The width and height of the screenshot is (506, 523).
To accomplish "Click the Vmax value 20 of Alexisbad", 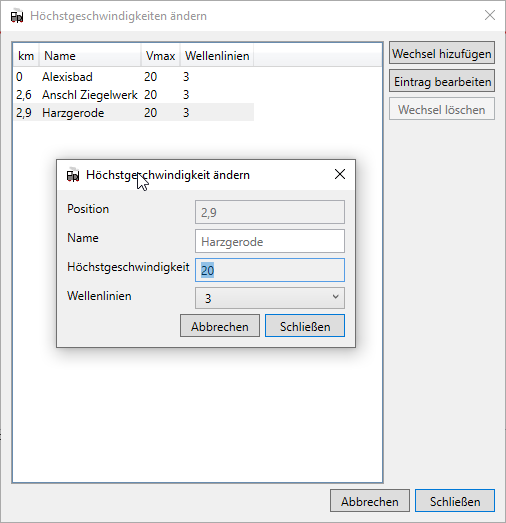I will pyautogui.click(x=150, y=77).
